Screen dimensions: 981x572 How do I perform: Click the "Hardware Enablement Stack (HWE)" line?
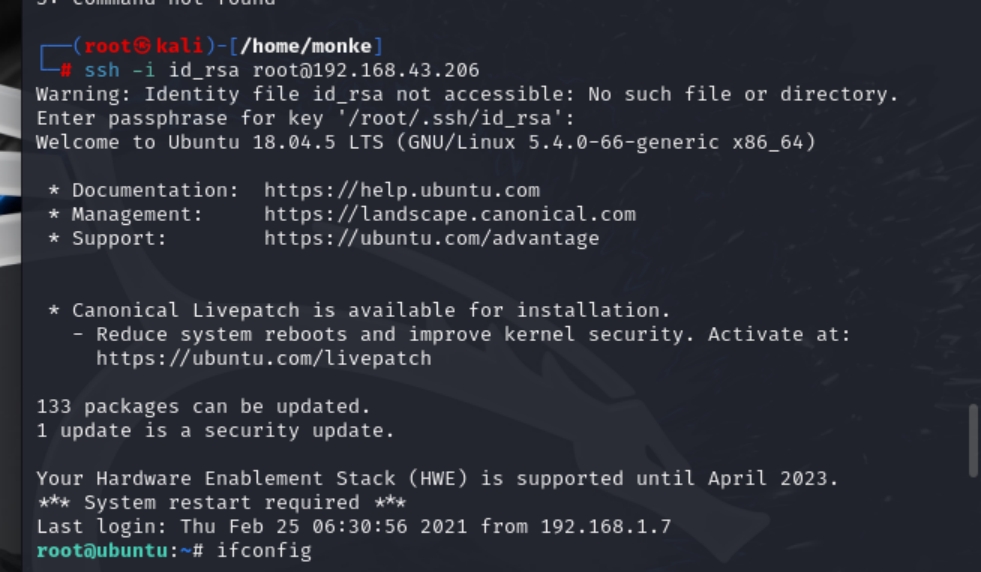(x=437, y=478)
